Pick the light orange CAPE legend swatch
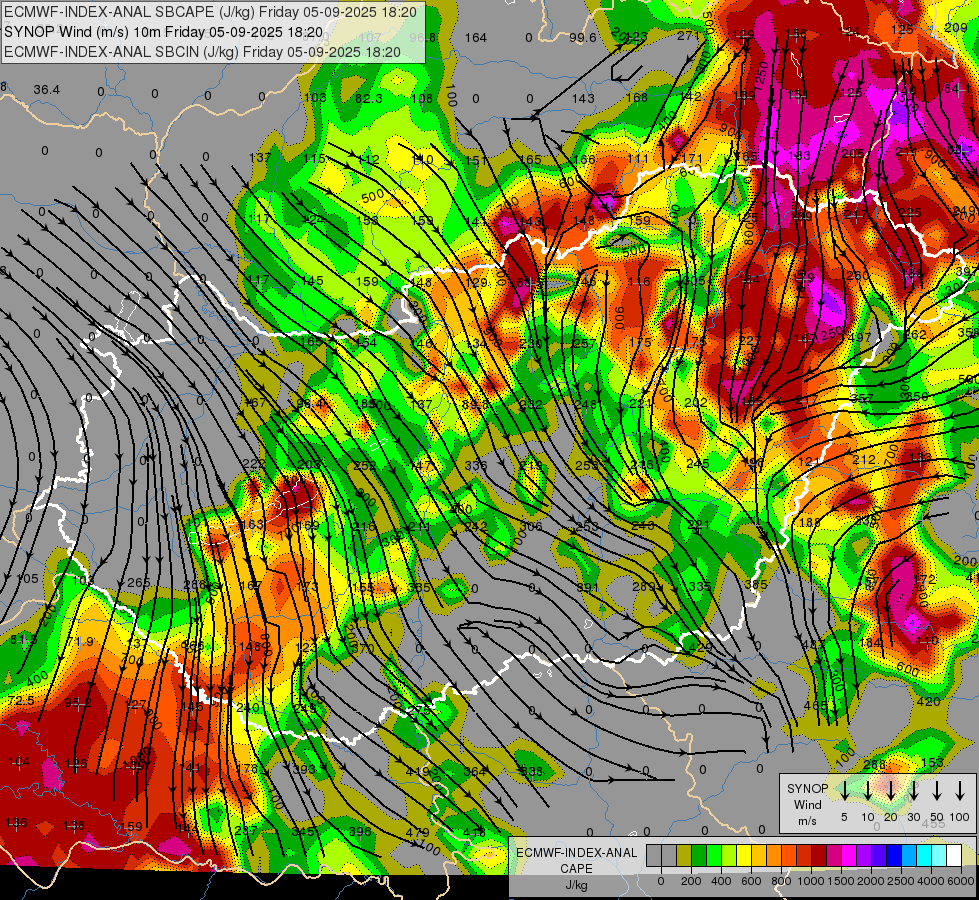Image resolution: width=979 pixels, height=900 pixels. (x=774, y=855)
